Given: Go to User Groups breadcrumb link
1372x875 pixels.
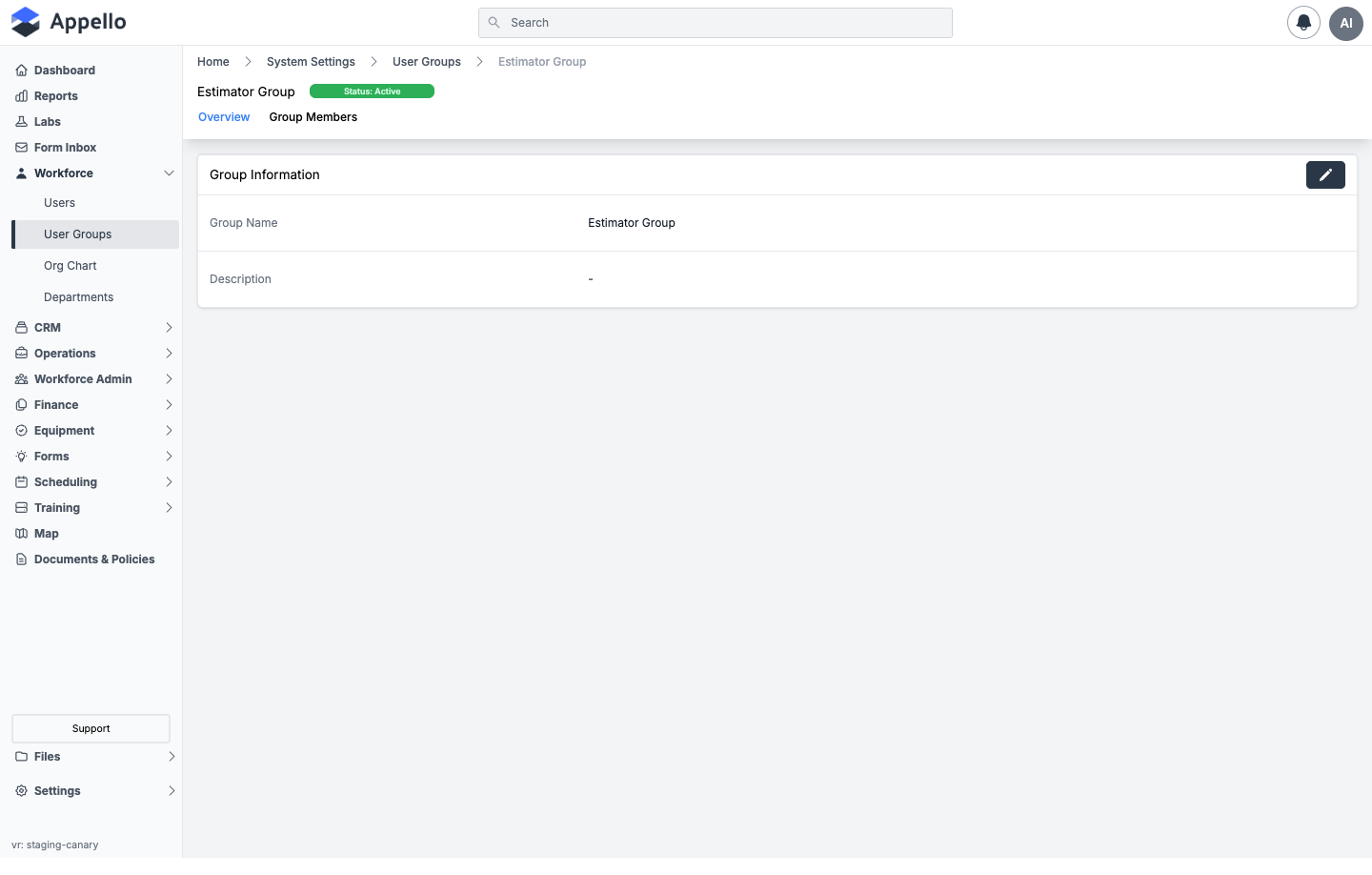Looking at the screenshot, I should tap(427, 62).
